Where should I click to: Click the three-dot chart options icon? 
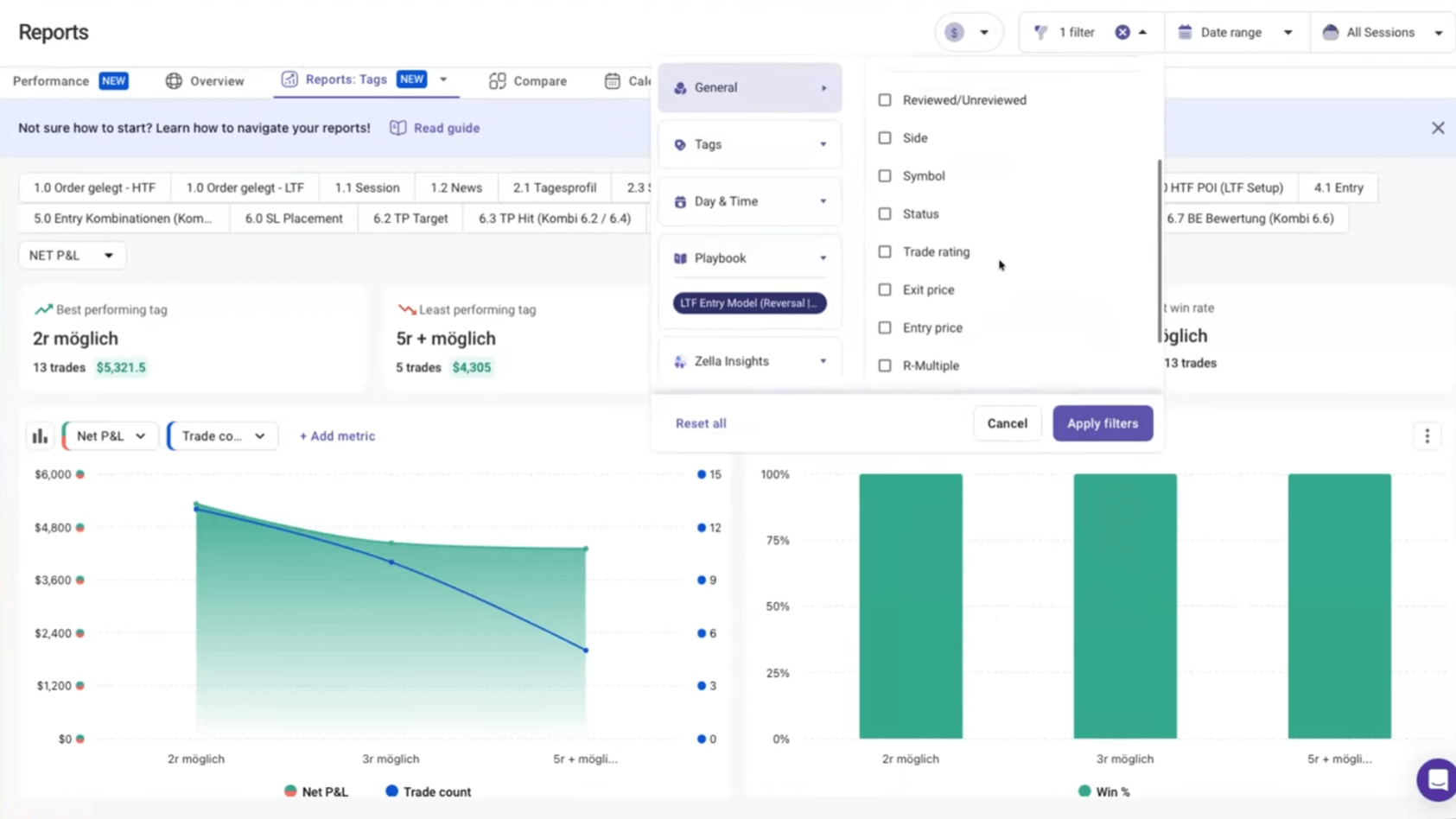1427,436
